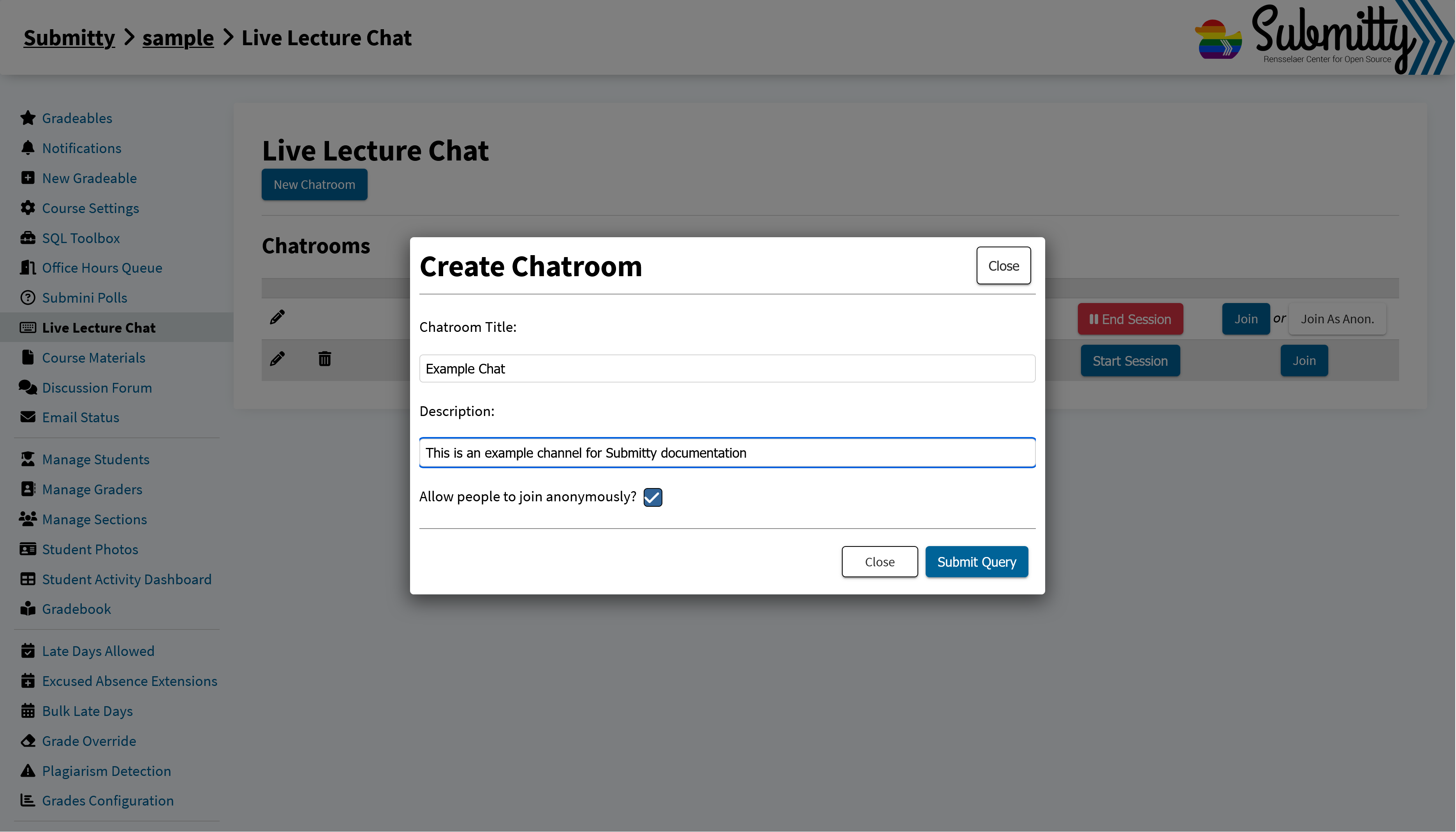Go to Gradebook from the sidebar
This screenshot has height=832, width=1456.
[x=76, y=609]
